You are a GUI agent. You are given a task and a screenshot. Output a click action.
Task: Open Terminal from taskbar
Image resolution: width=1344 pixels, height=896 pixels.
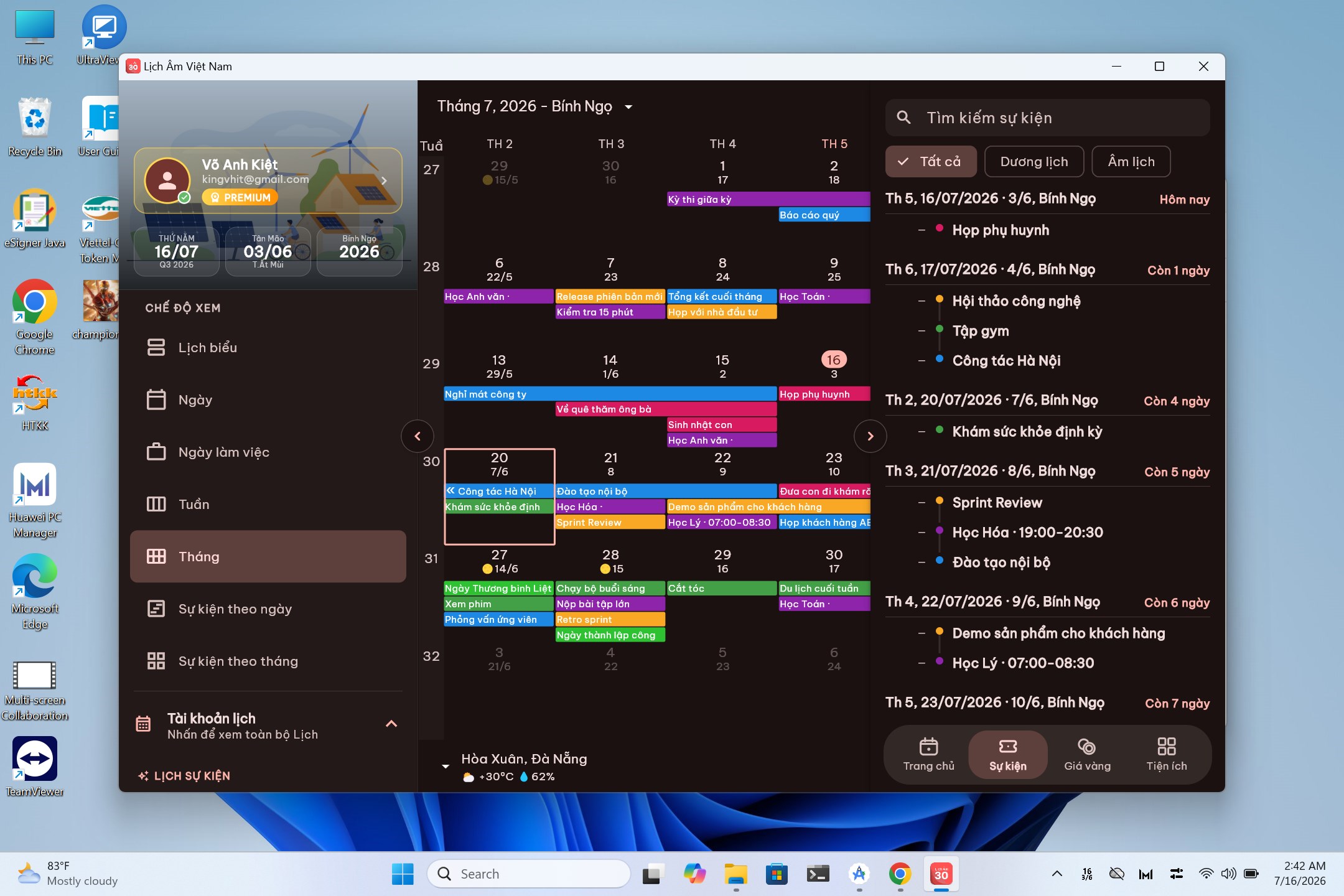(818, 874)
